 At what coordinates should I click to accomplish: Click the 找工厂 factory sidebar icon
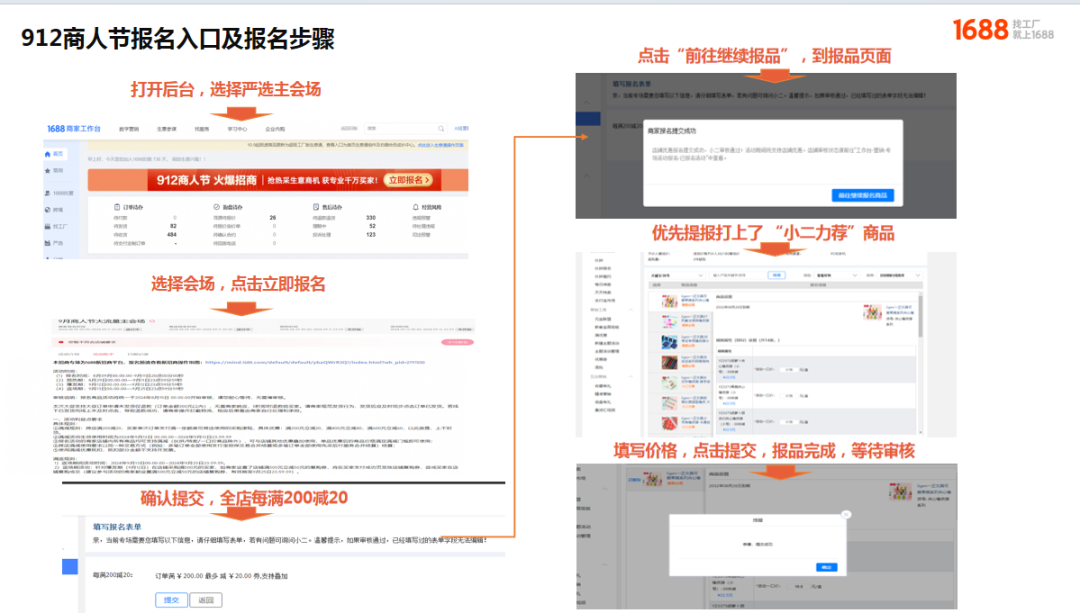[x=48, y=226]
